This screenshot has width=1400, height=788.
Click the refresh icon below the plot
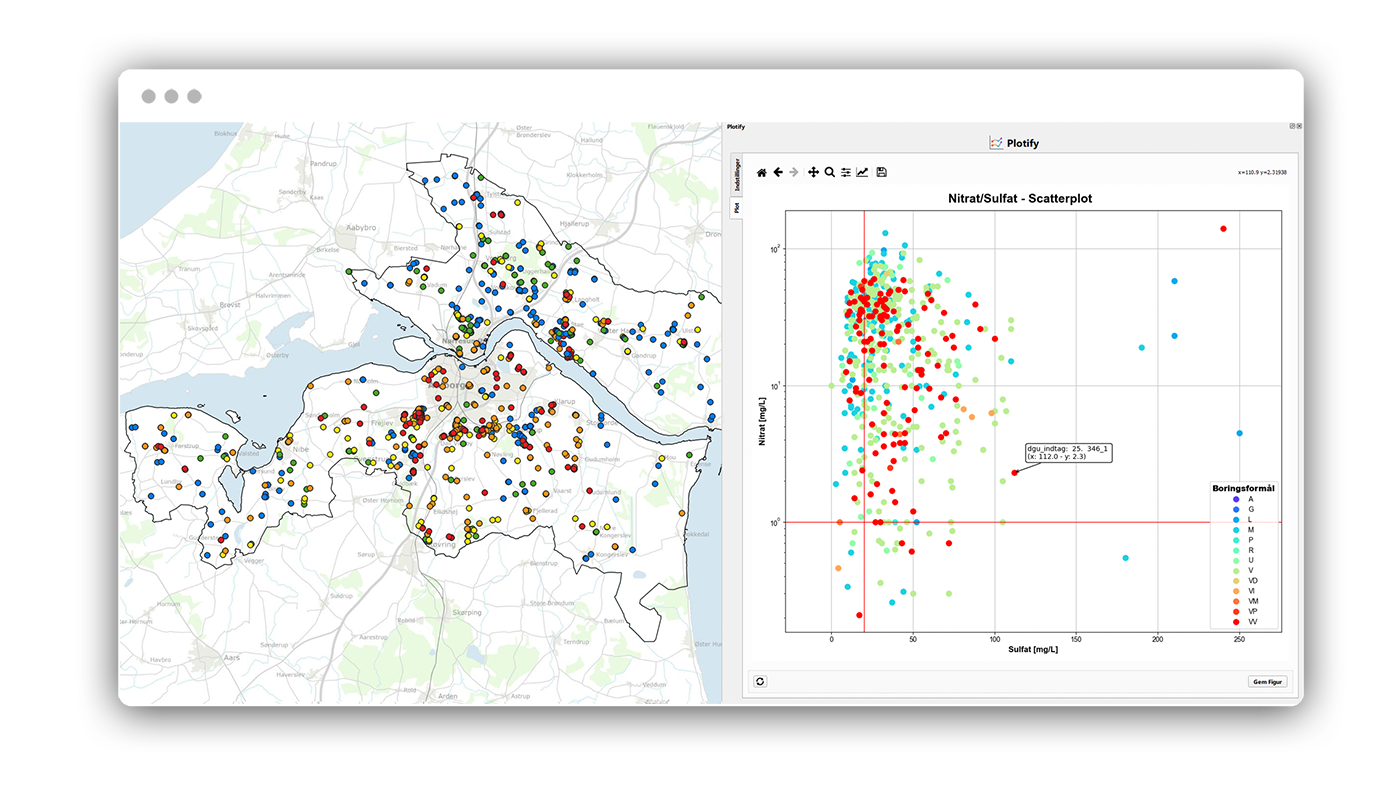760,681
